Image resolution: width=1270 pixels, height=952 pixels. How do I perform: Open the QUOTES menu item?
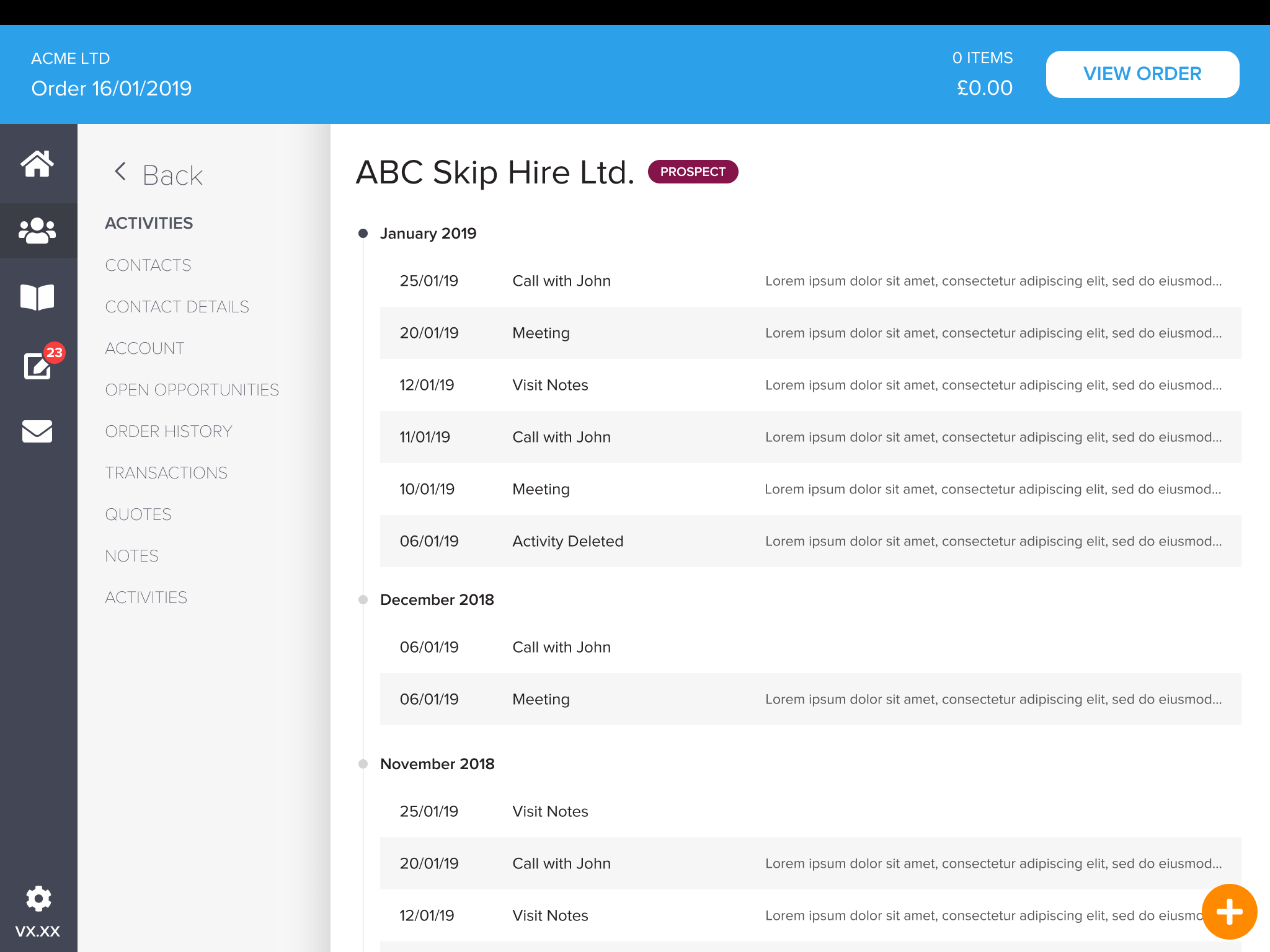coord(138,514)
